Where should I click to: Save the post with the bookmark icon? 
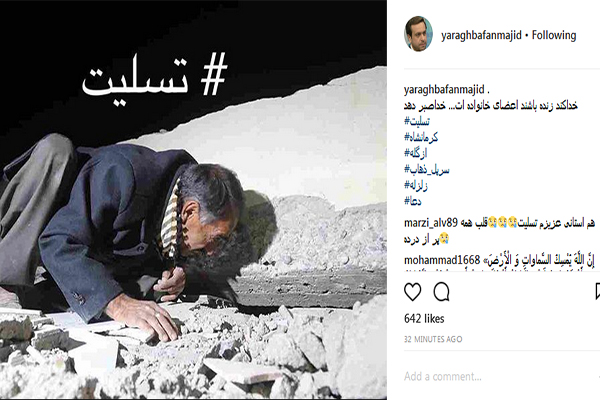pos(597,292)
